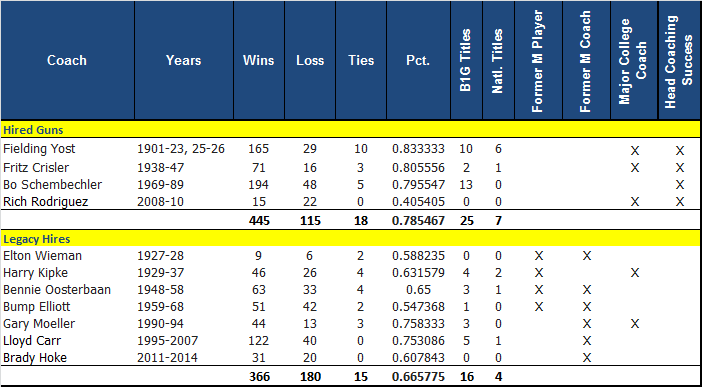This screenshot has width=702, height=387.
Task: Click the Major College Coach header
Action: coord(634,60)
